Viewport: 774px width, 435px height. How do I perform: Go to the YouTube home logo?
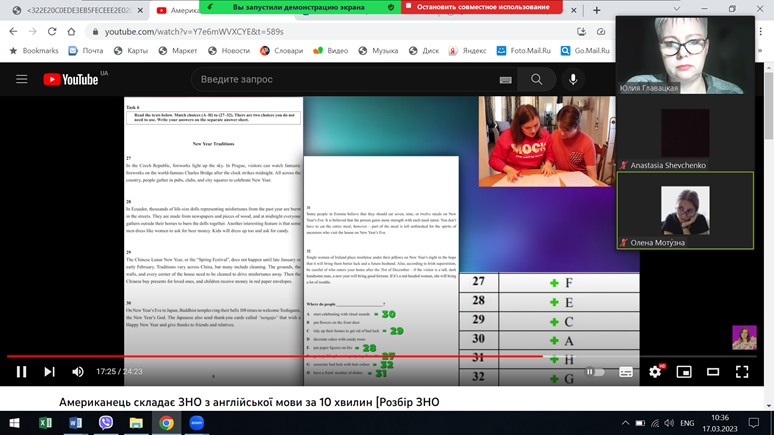pos(71,79)
